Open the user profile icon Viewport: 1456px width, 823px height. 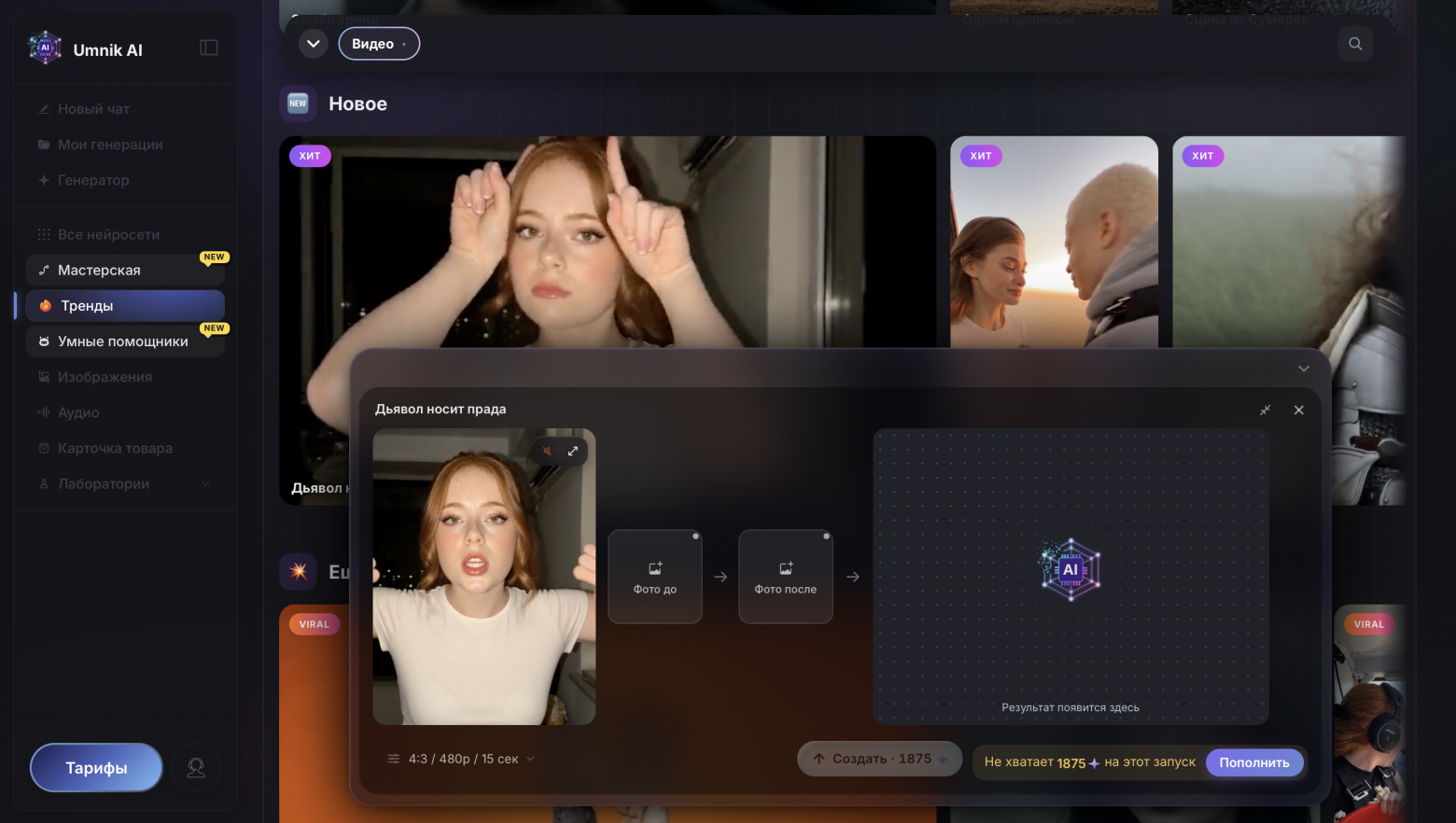pos(196,767)
